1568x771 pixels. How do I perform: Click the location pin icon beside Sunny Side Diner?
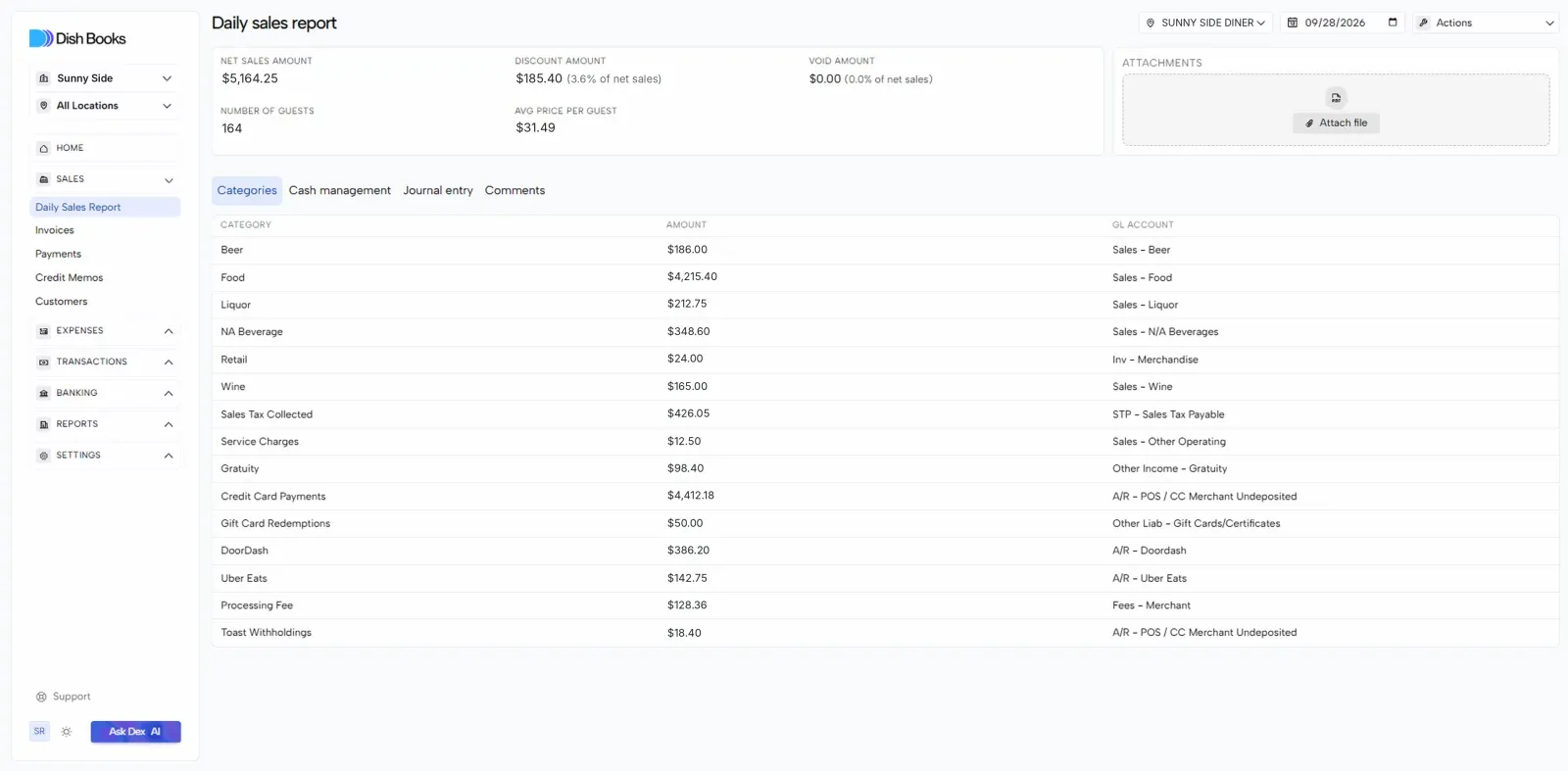[x=1151, y=23]
